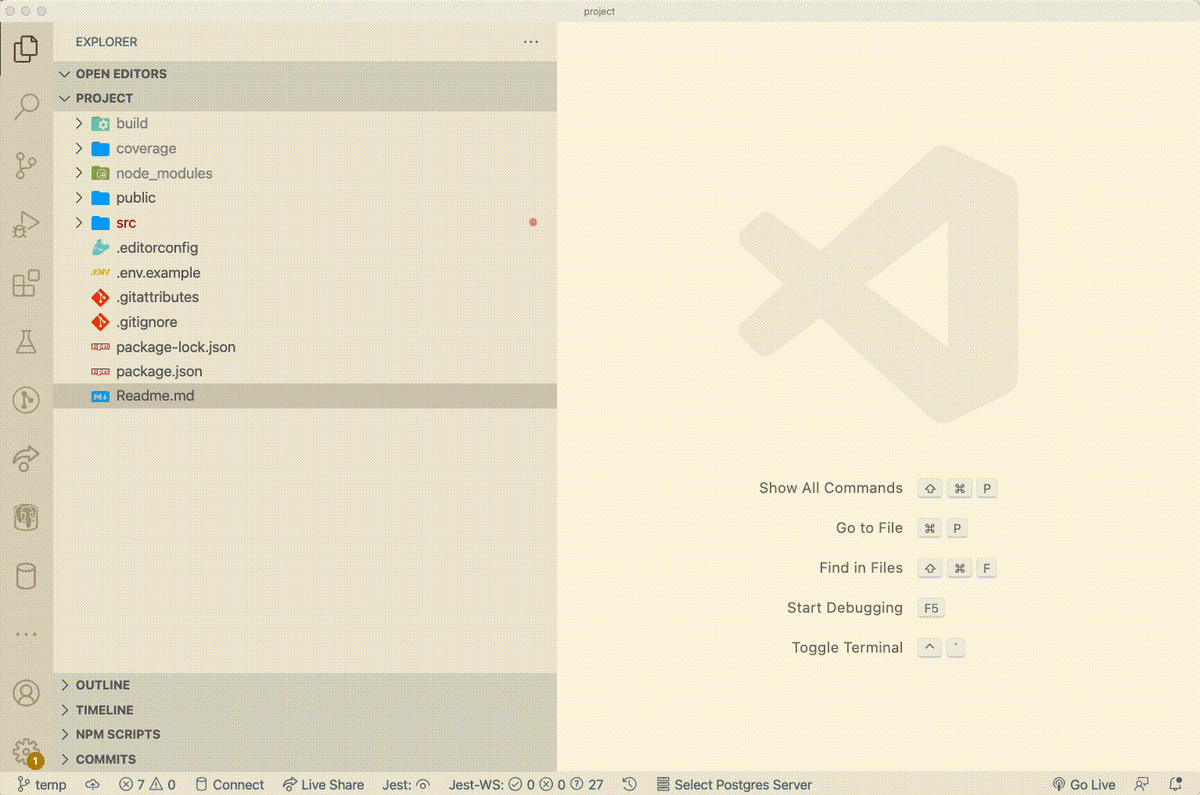
Task: Click the F5 key hint
Action: coord(931,608)
